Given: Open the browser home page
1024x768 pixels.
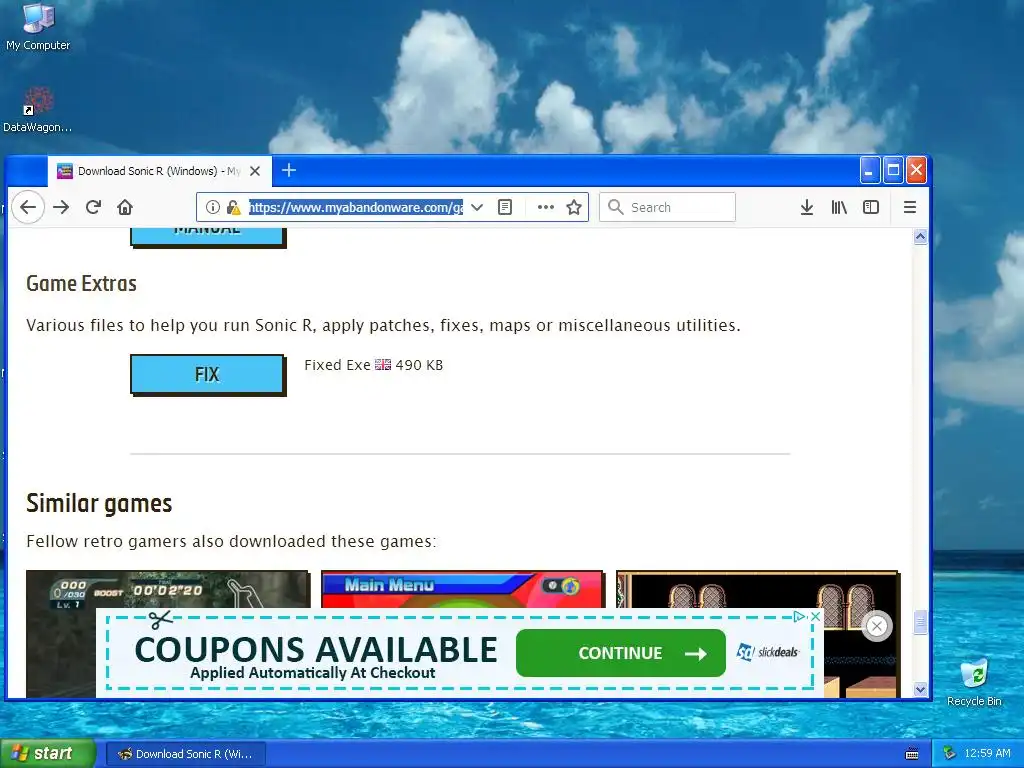Looking at the screenshot, I should coord(125,207).
